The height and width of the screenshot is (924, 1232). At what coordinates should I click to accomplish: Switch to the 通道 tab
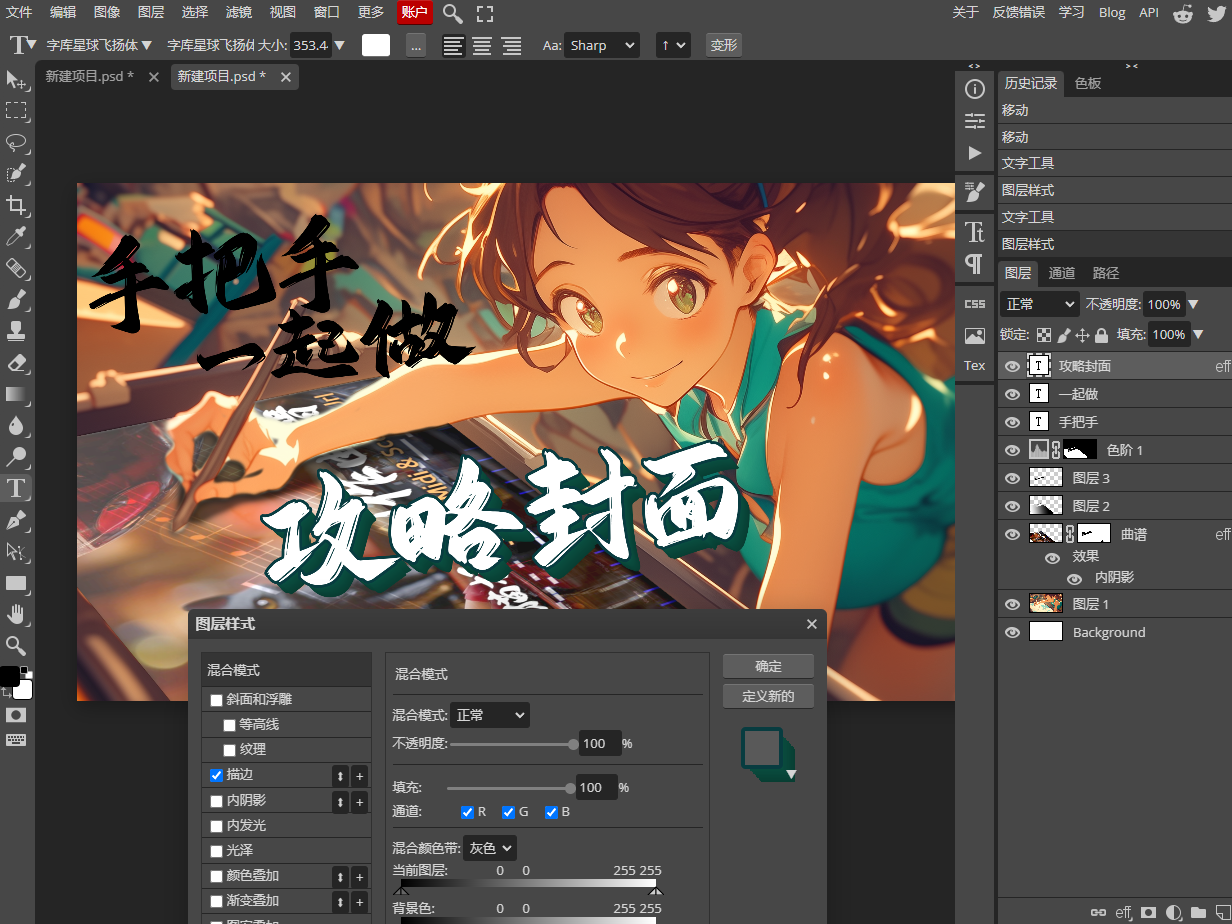(1062, 273)
